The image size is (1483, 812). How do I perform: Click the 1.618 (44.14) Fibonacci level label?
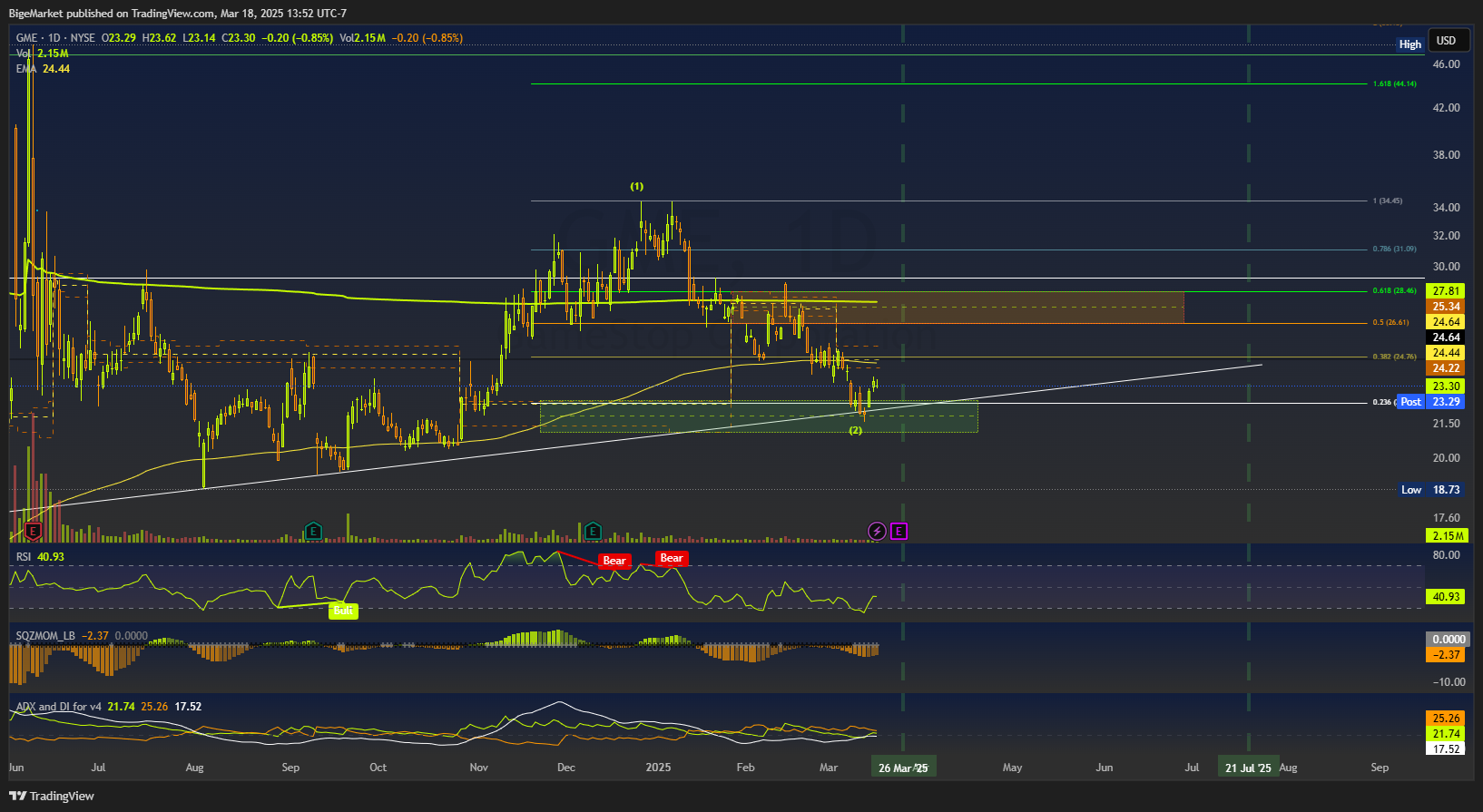pos(1395,84)
